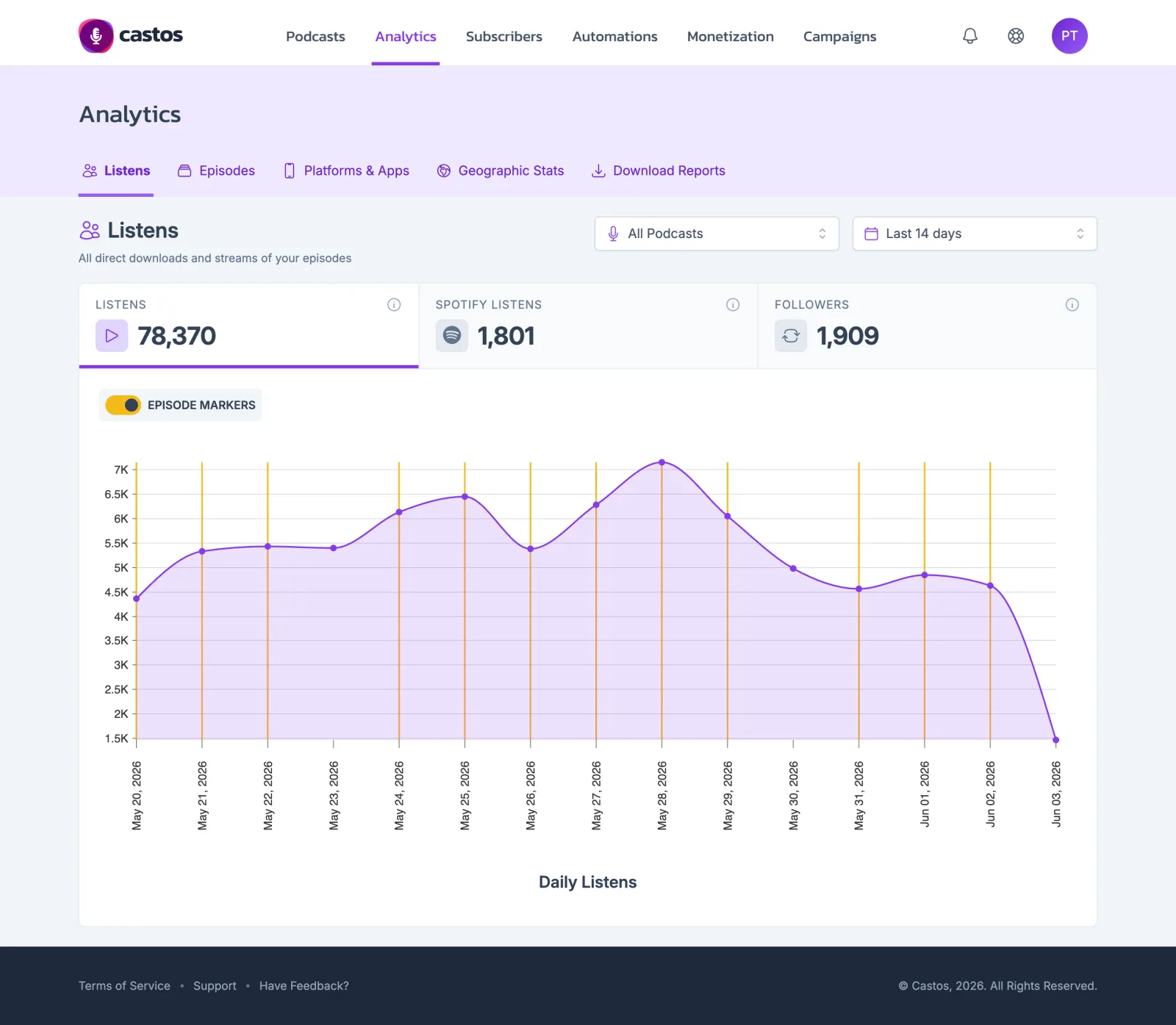Click the "Analytics" page heading
The width and height of the screenshot is (1176, 1025).
coord(130,115)
